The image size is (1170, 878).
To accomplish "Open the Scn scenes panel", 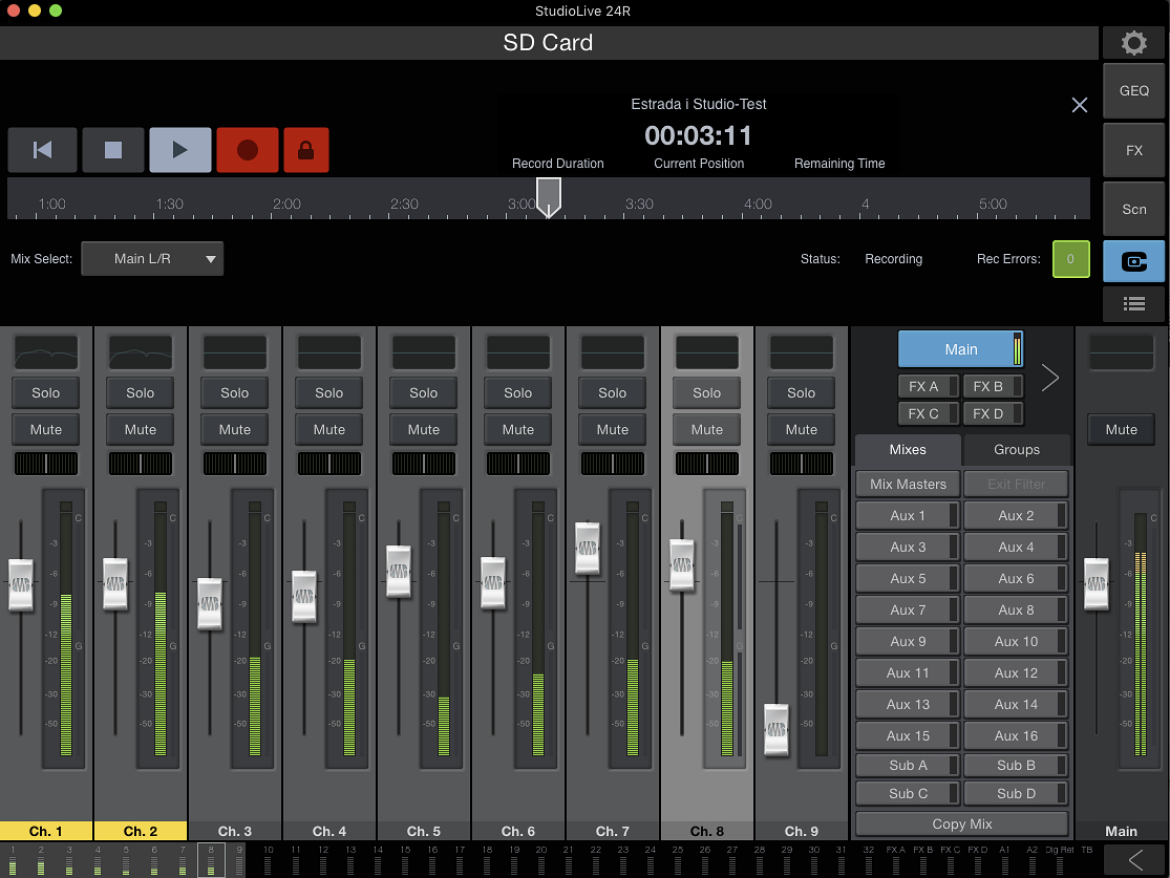I will (x=1133, y=209).
